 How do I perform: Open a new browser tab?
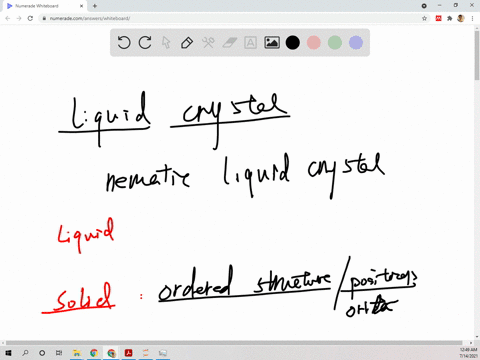pyautogui.click(x=95, y=6)
